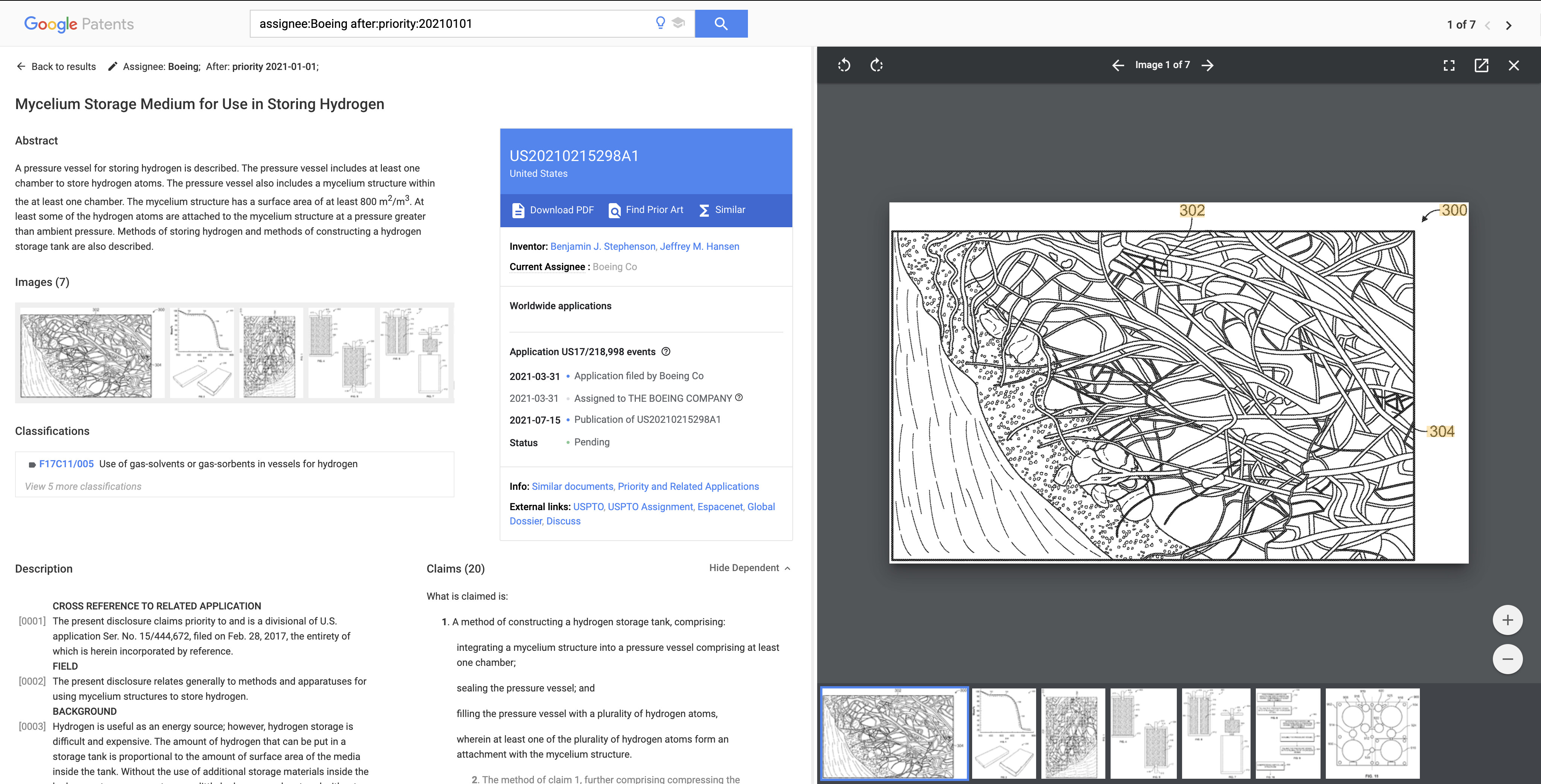Screen dimensions: 1541x784
Task: Select first highlighted thumbnail in viewer strip
Action: pyautogui.click(x=894, y=733)
